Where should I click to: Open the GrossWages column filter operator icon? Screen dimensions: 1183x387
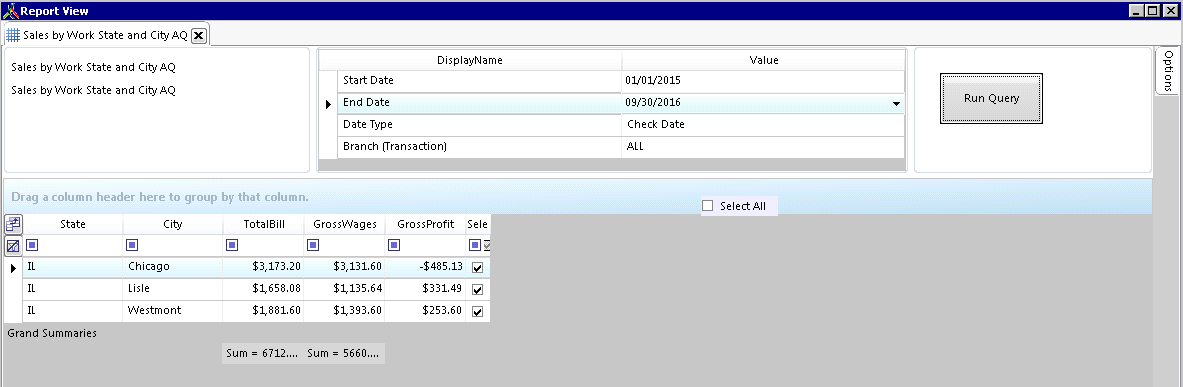(x=313, y=244)
